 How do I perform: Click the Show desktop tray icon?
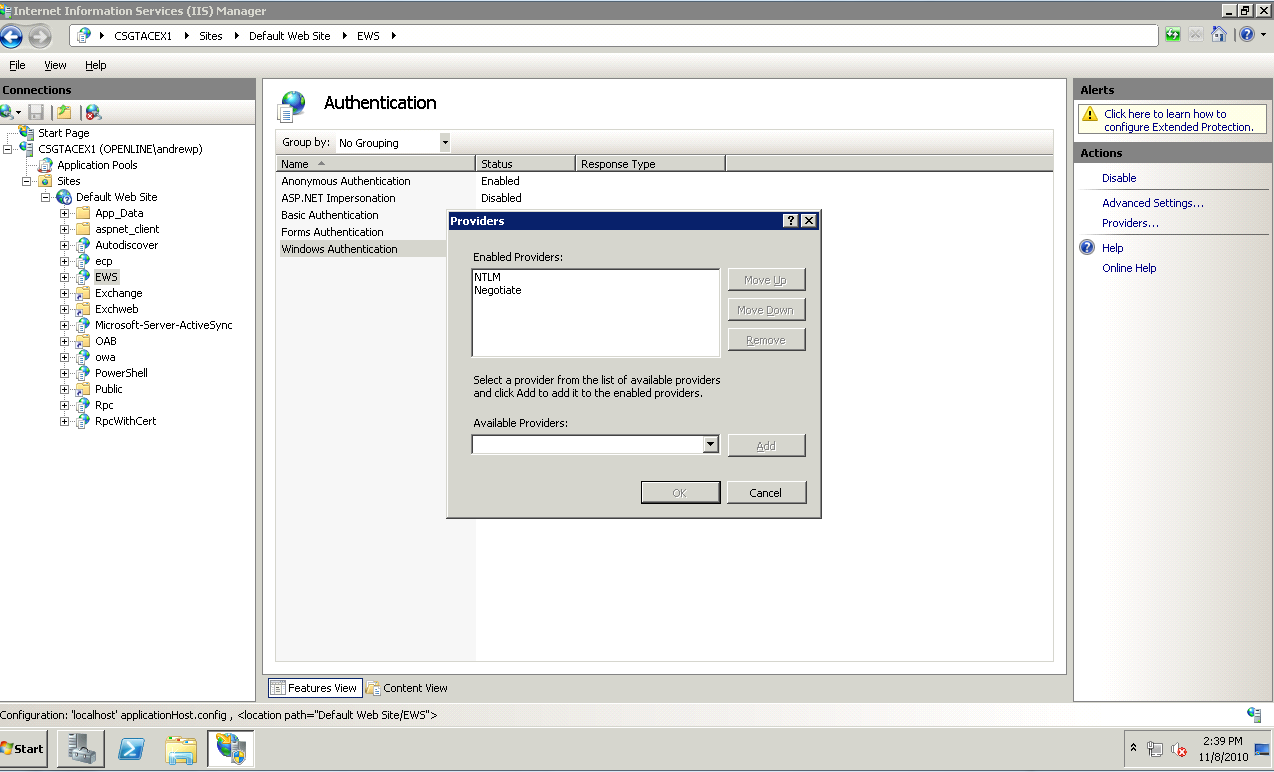(1262, 749)
